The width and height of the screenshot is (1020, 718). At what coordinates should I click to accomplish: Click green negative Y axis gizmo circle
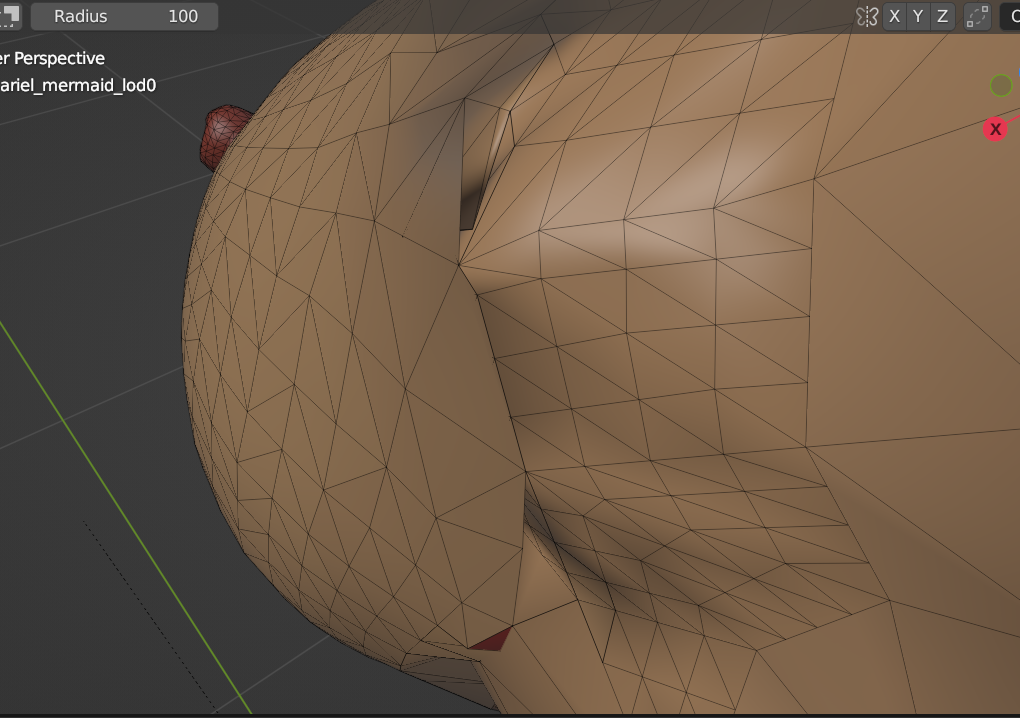pos(1001,85)
